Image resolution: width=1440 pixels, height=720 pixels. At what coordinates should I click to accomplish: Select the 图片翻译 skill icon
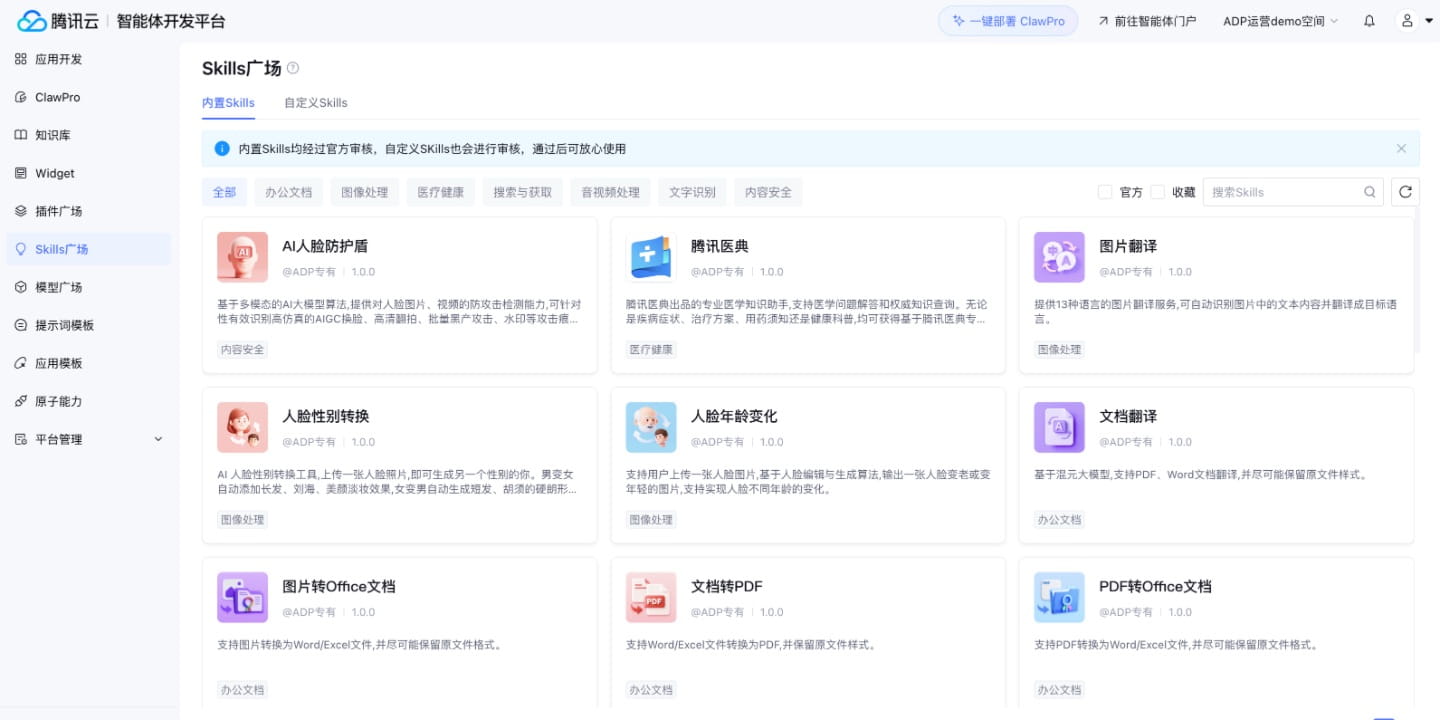(1059, 258)
